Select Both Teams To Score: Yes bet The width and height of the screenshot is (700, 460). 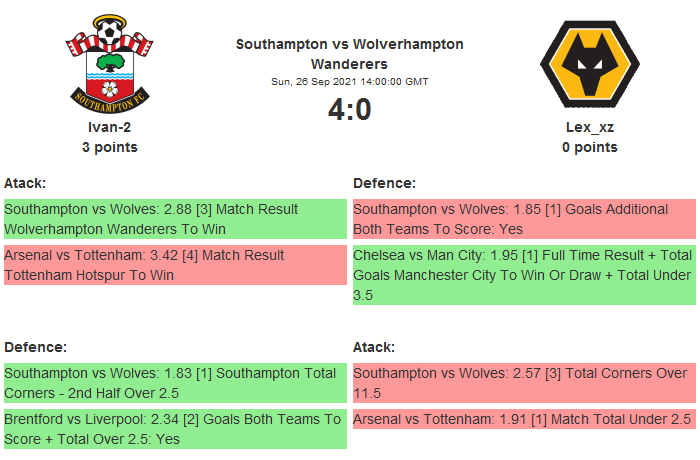tap(524, 219)
